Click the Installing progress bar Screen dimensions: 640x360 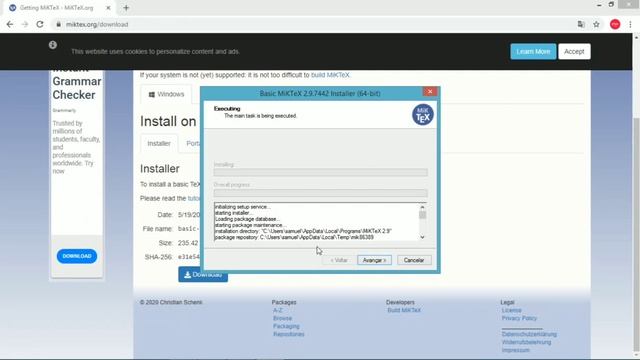[x=320, y=172]
